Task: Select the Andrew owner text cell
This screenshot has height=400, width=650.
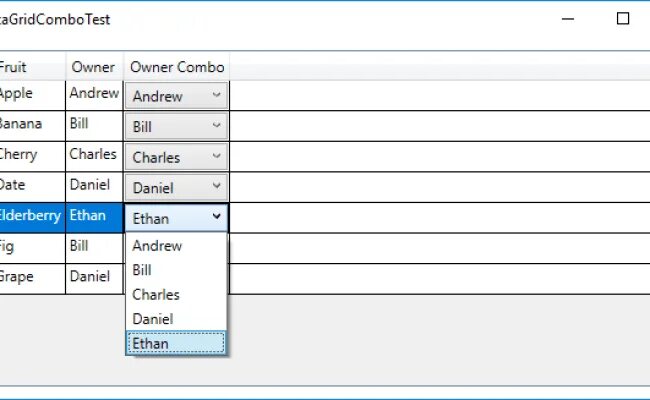Action: tap(93, 93)
